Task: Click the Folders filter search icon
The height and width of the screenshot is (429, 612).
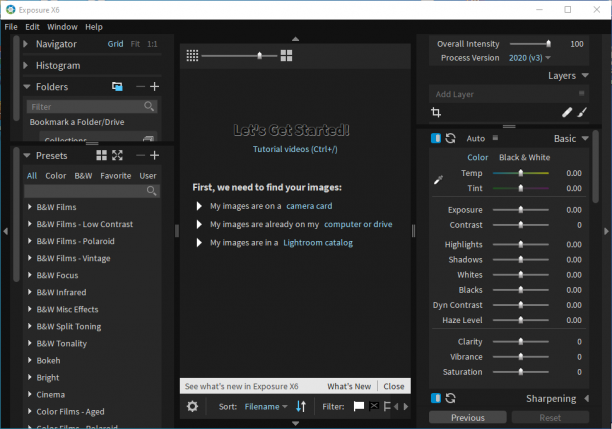Action: point(149,106)
